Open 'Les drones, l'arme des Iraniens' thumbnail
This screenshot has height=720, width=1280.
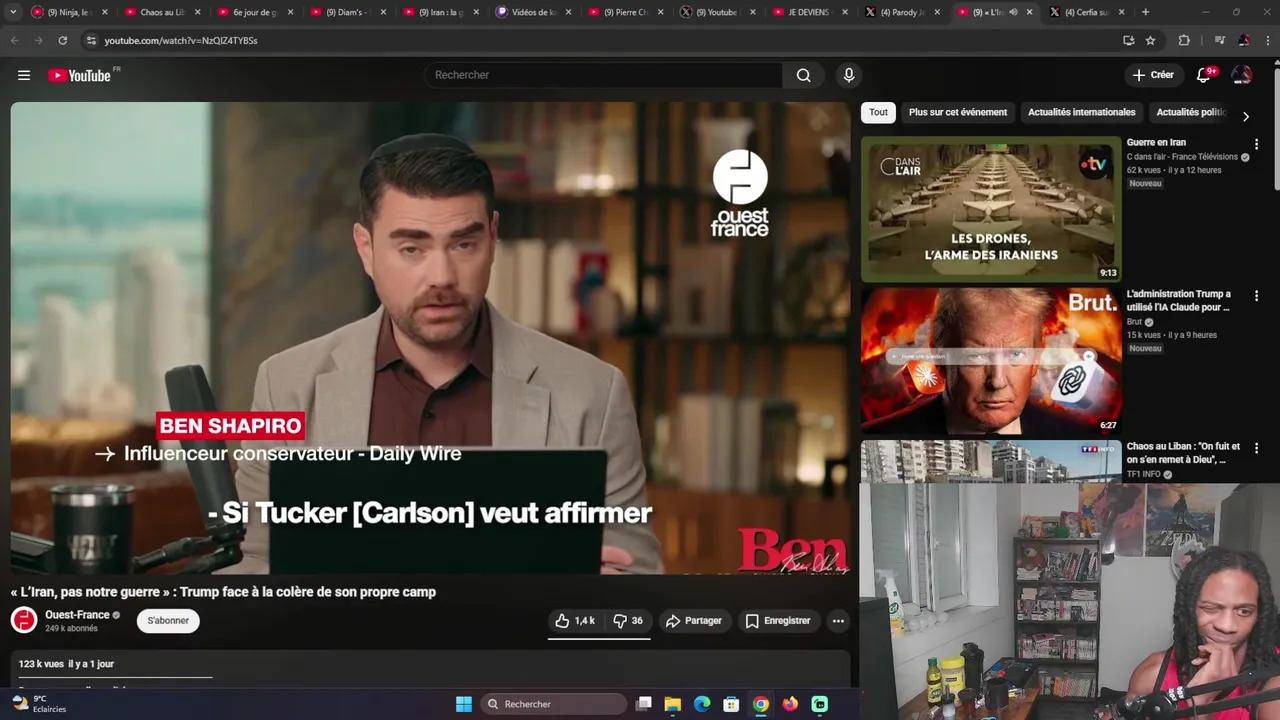point(991,209)
